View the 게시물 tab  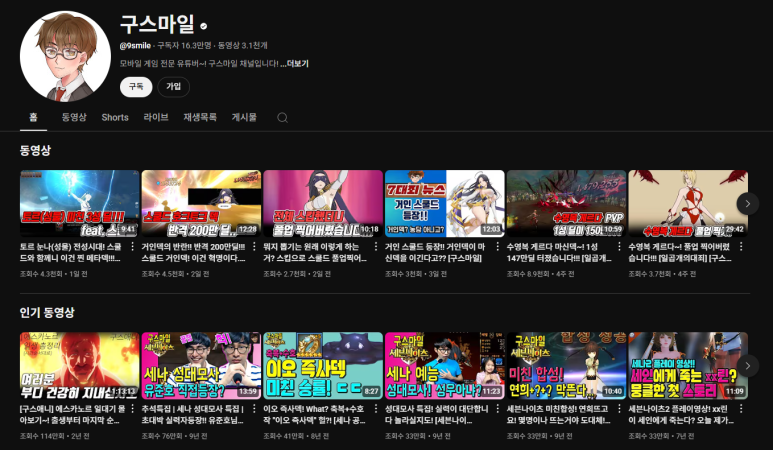(244, 117)
